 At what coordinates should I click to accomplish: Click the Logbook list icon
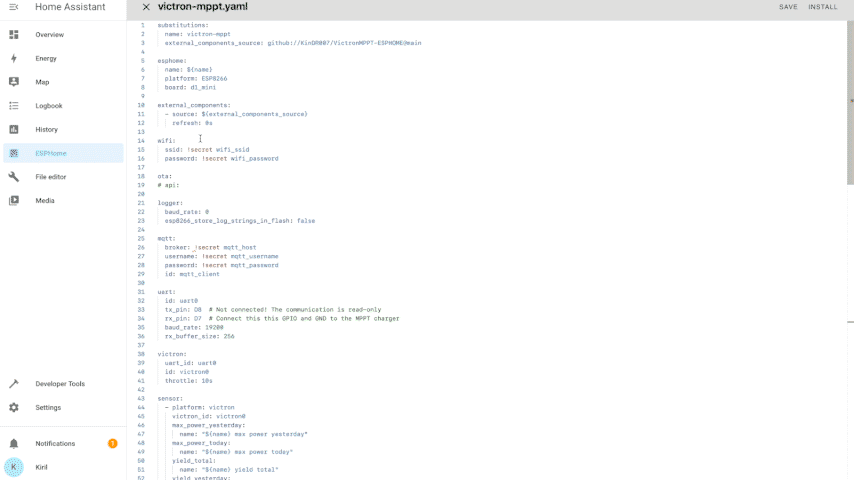[x=14, y=106]
